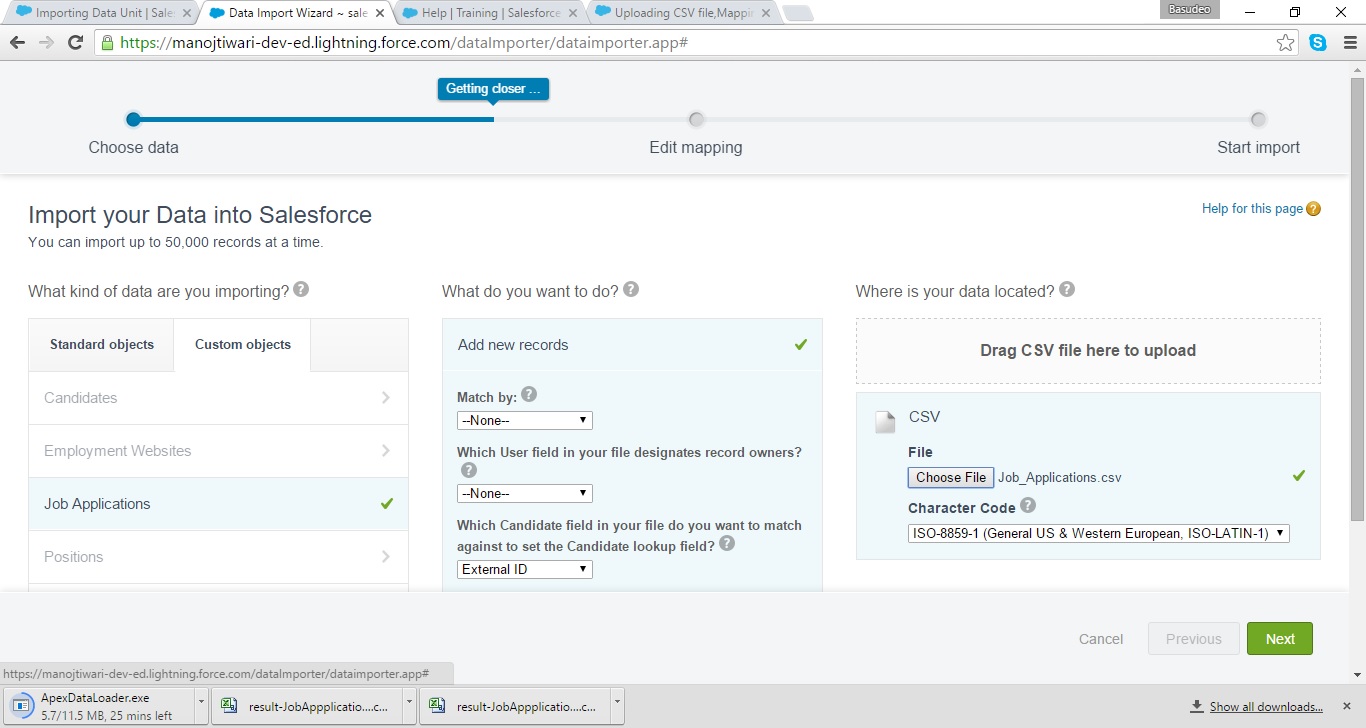Show help for 'What do you want to do?'
The width and height of the screenshot is (1366, 728).
(x=631, y=290)
